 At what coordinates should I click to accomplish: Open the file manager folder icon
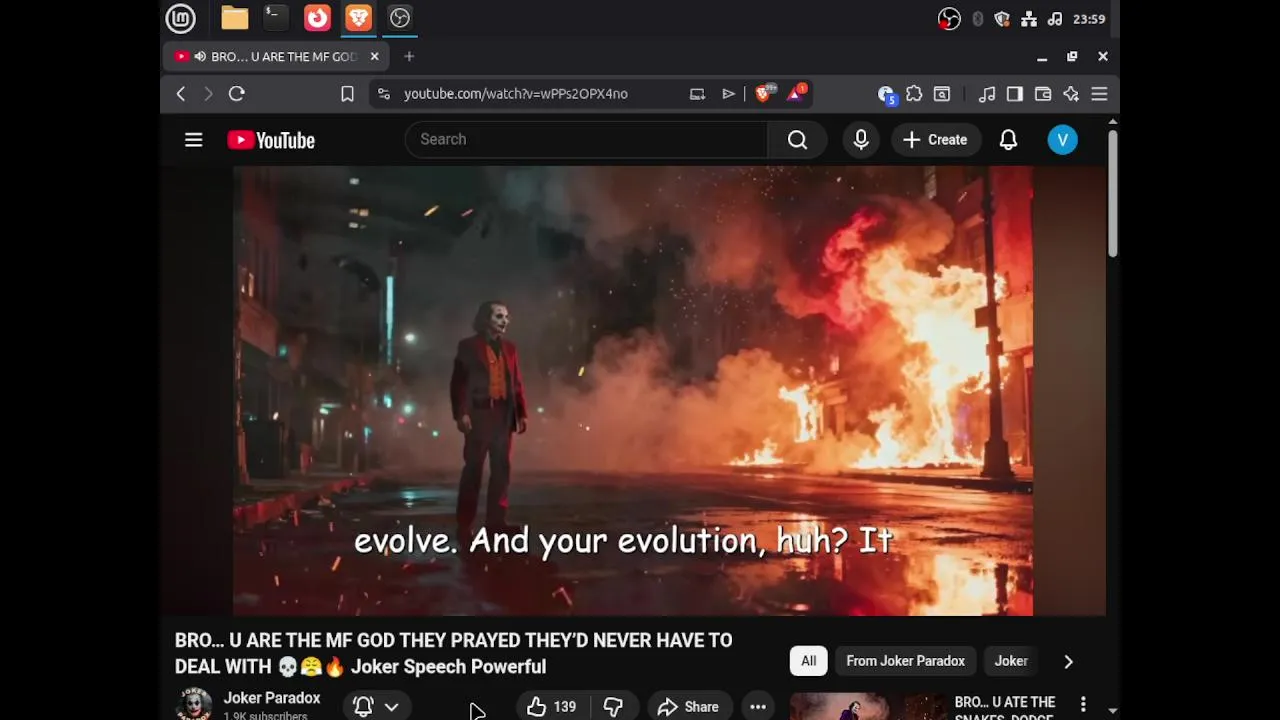235,18
